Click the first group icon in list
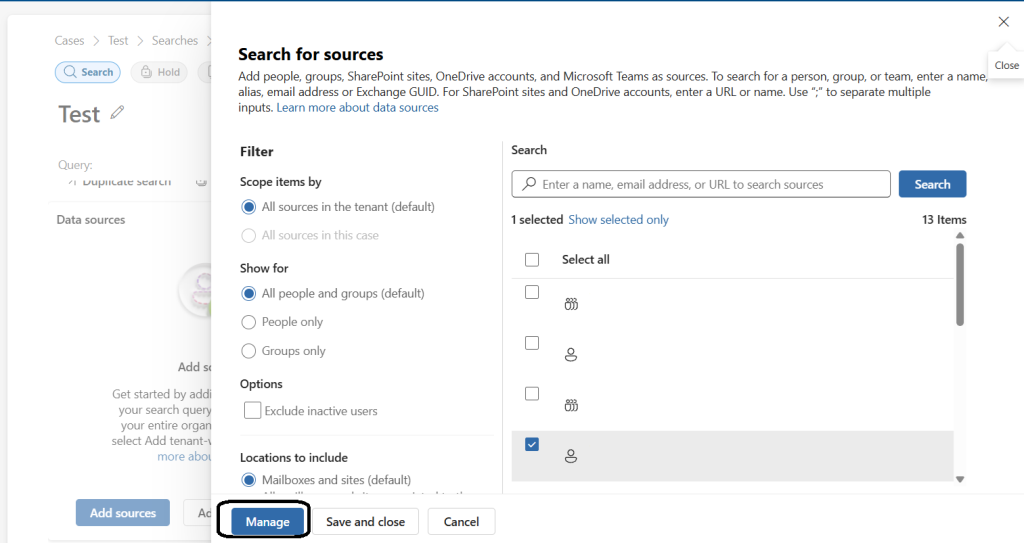1024x543 pixels. pyautogui.click(x=571, y=304)
